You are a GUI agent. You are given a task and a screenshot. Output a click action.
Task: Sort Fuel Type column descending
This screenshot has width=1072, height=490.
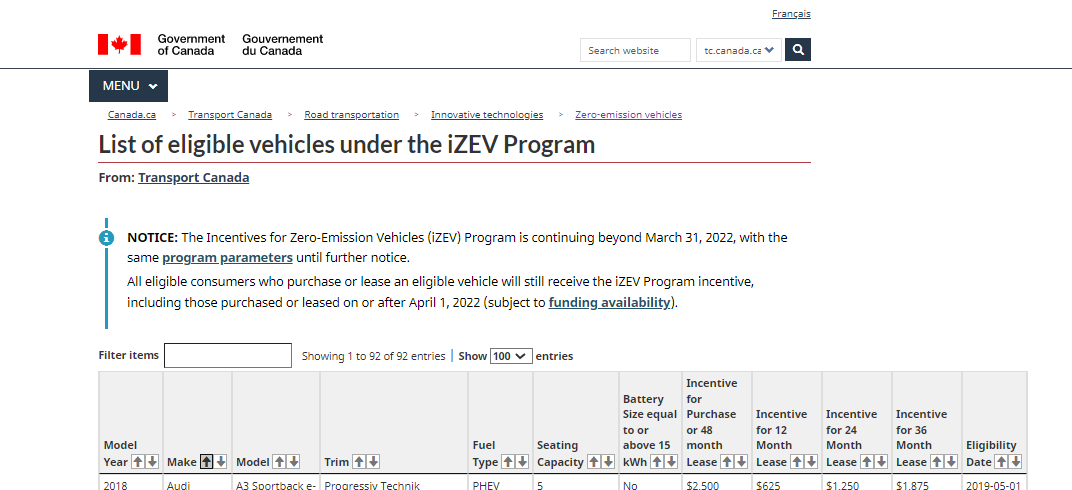[522, 462]
